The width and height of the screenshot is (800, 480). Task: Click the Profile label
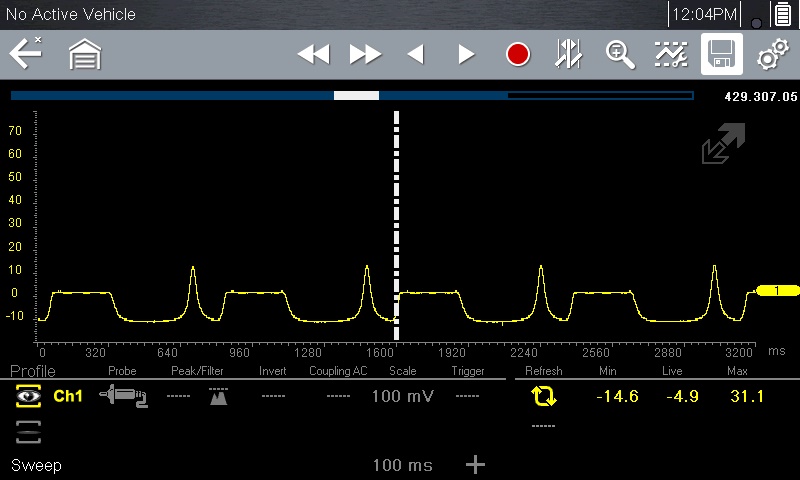pyautogui.click(x=33, y=371)
